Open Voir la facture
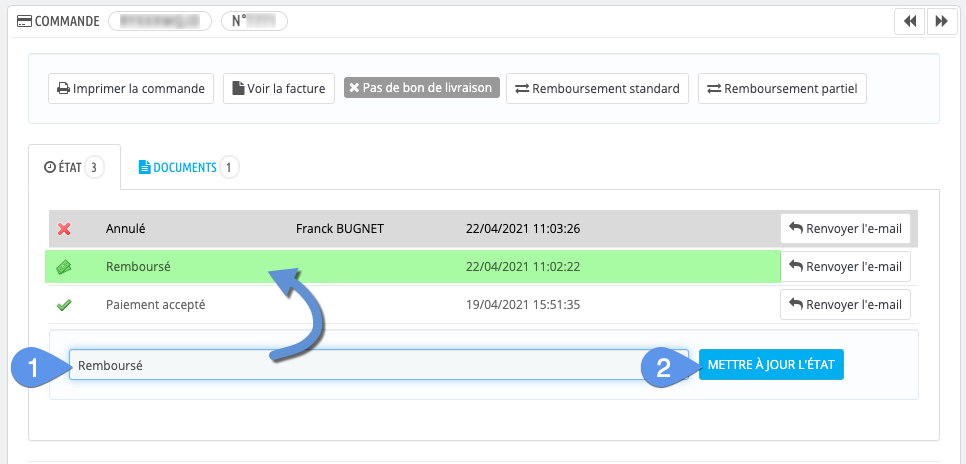The width and height of the screenshot is (966, 464). click(279, 89)
